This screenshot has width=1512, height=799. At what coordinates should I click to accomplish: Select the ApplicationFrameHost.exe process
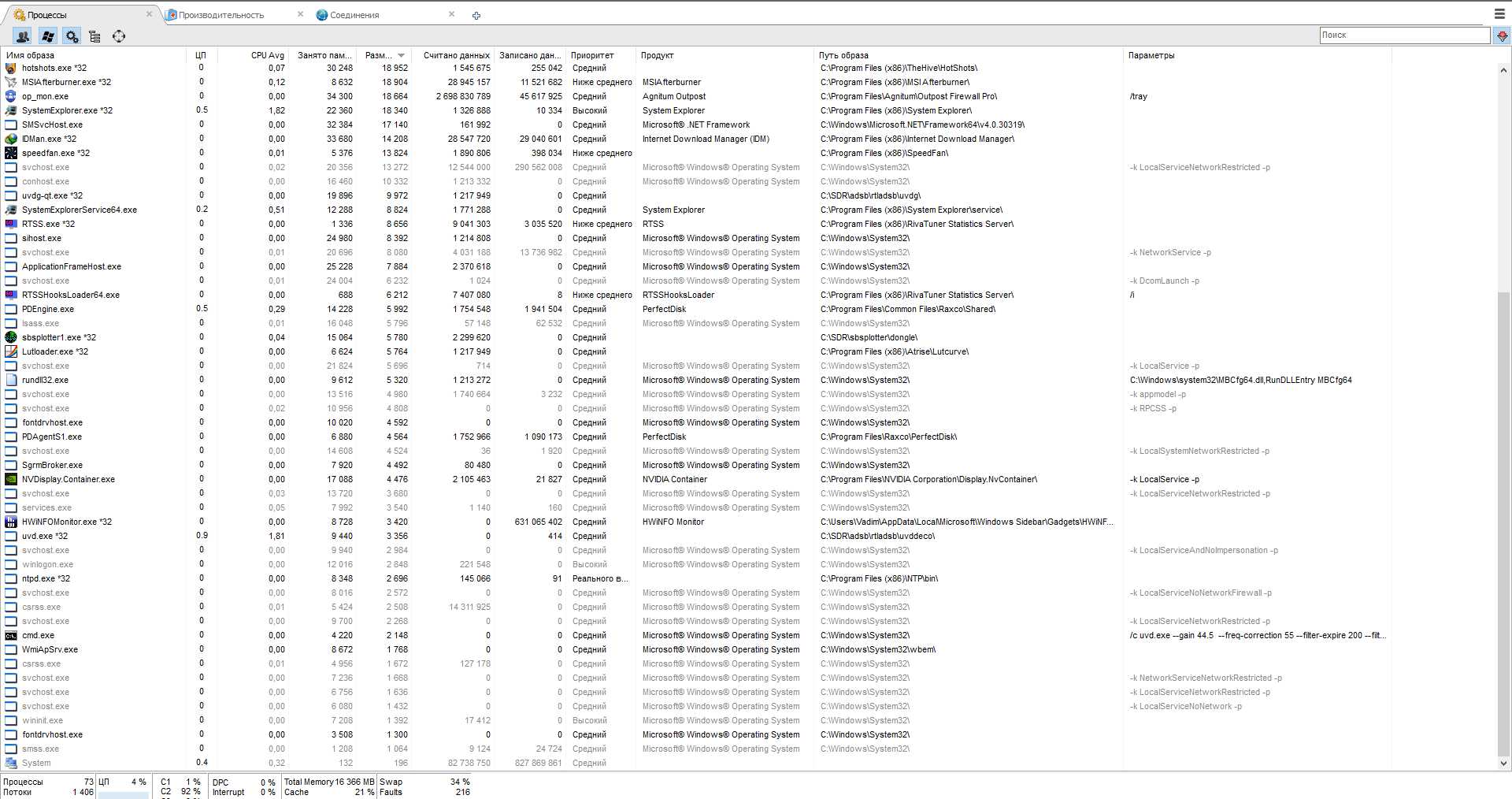[72, 266]
